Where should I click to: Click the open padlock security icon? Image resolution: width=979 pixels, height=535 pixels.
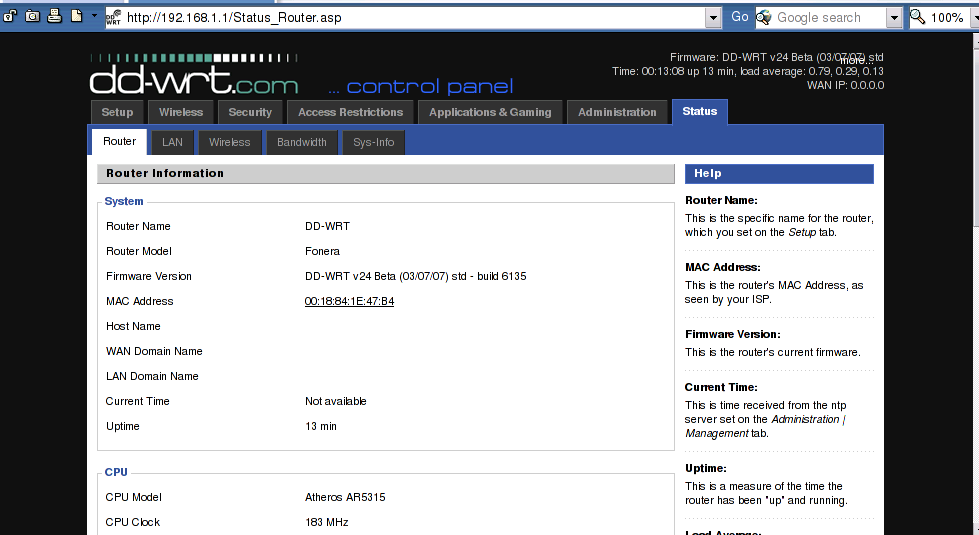(x=10, y=16)
